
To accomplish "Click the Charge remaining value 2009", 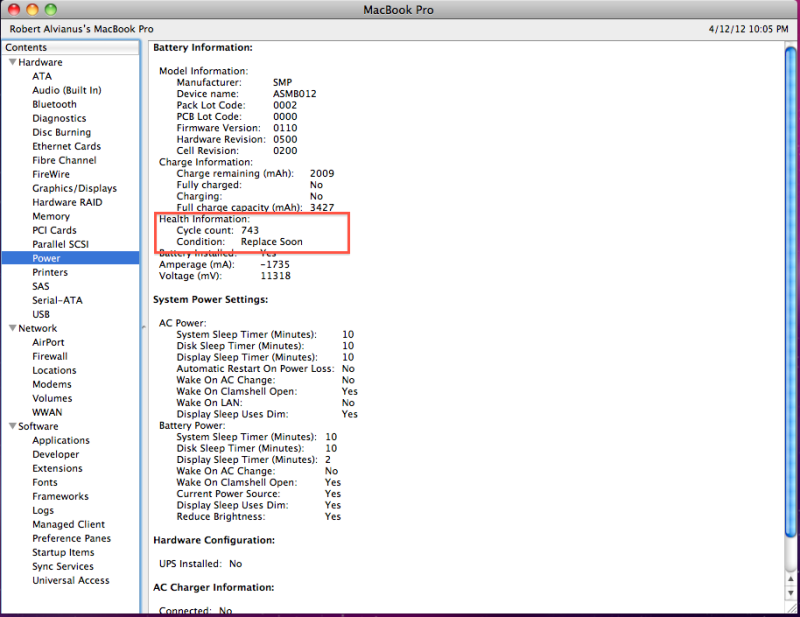I will [x=322, y=174].
